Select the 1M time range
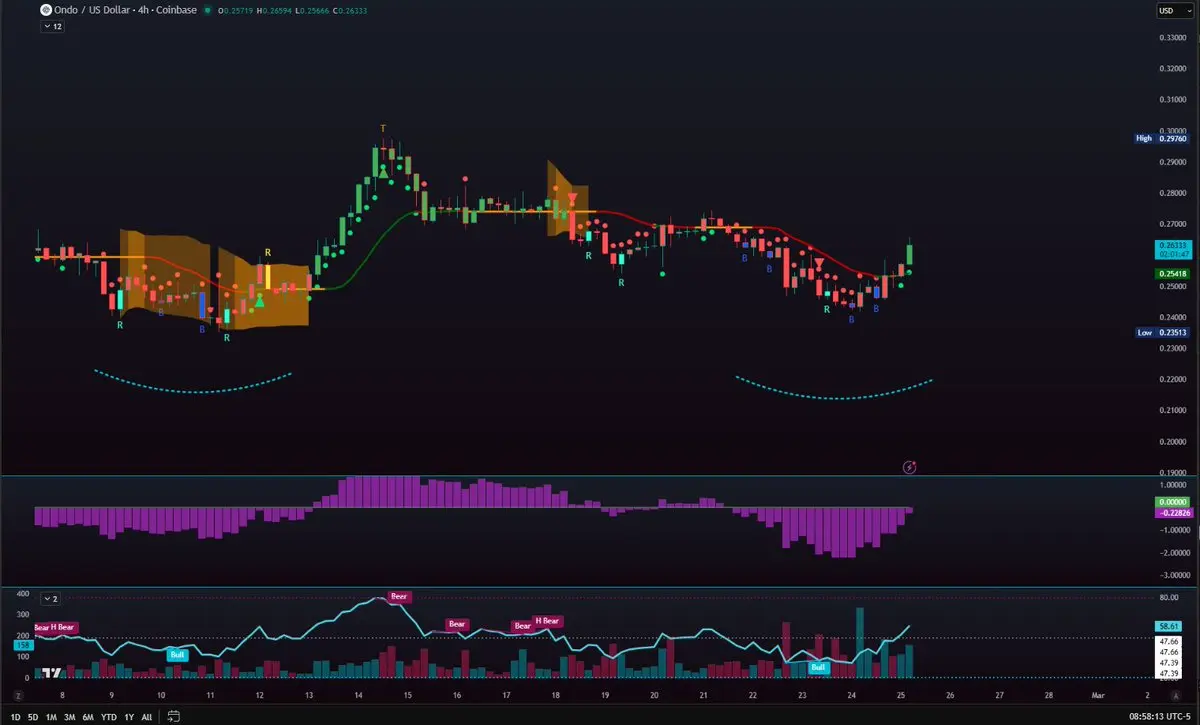Viewport: 1200px width, 725px height. pyautogui.click(x=51, y=716)
